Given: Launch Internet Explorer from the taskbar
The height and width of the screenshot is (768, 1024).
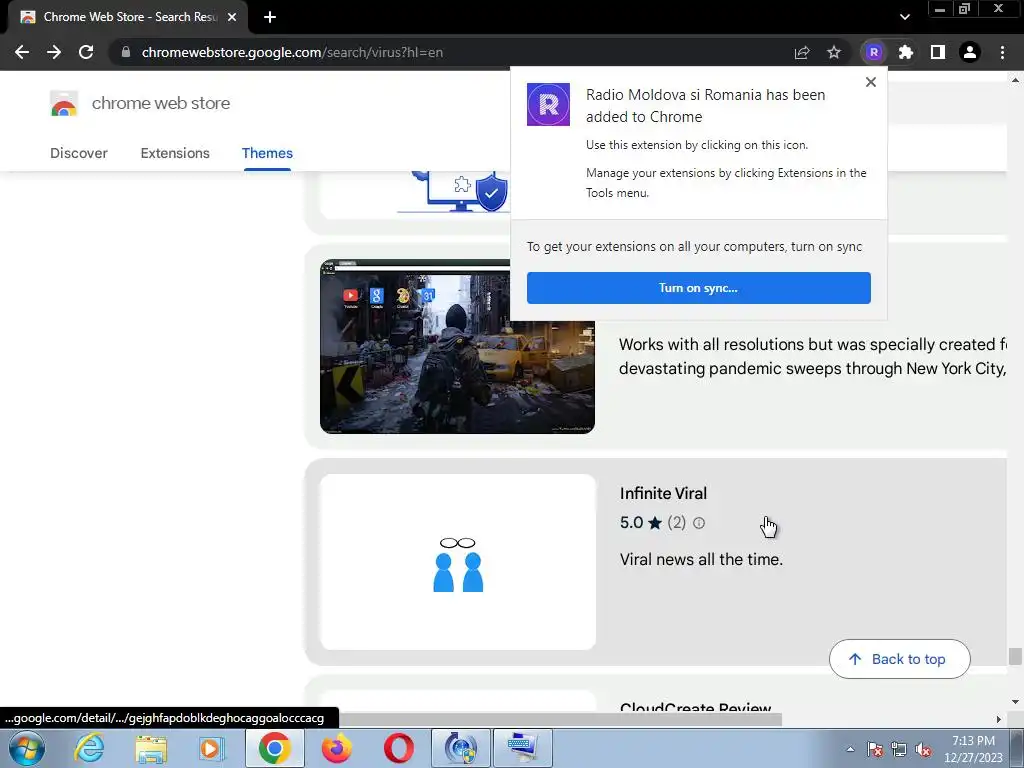Looking at the screenshot, I should [89, 748].
